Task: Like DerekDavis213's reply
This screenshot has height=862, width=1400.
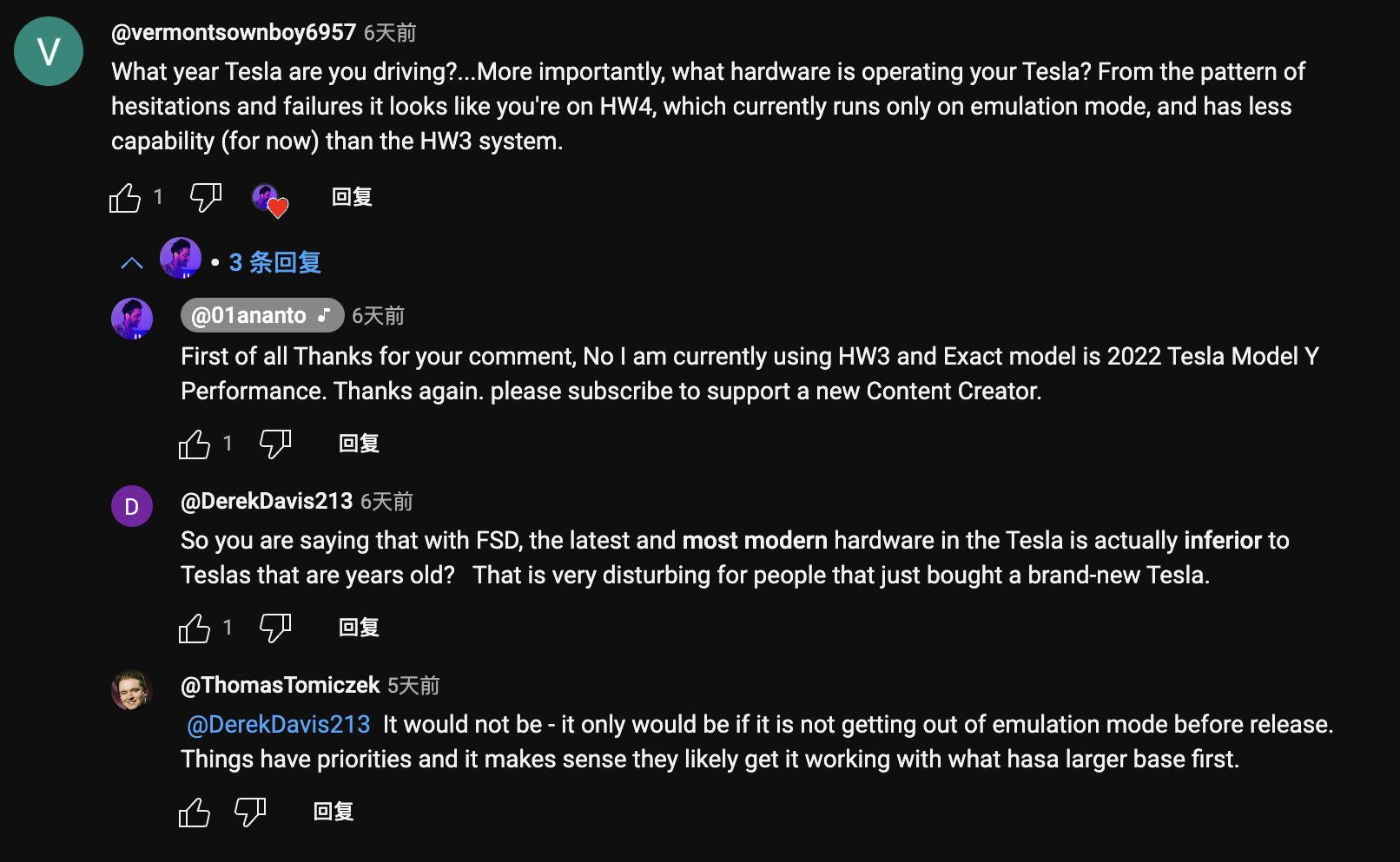Action: (x=195, y=628)
